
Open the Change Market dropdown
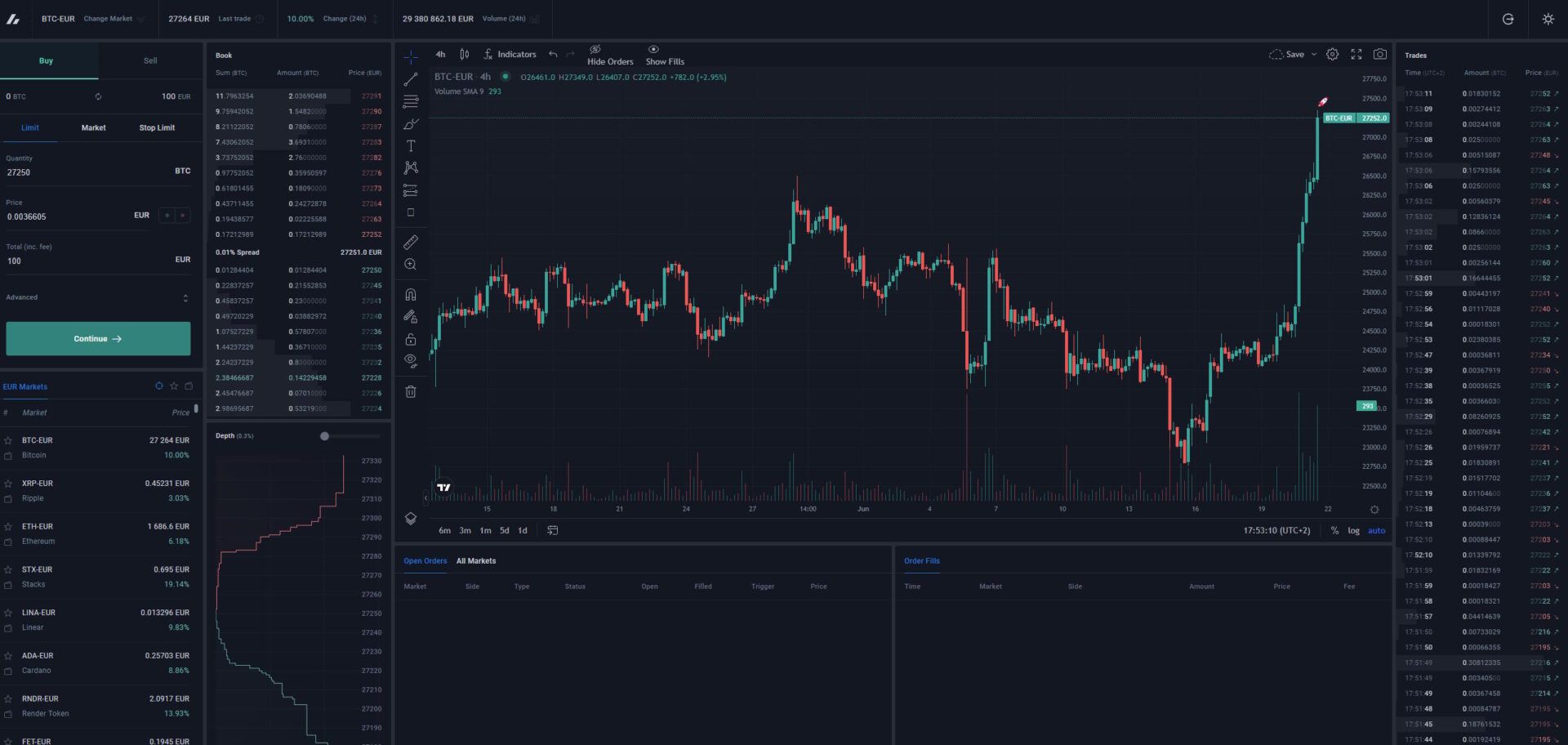pos(114,19)
